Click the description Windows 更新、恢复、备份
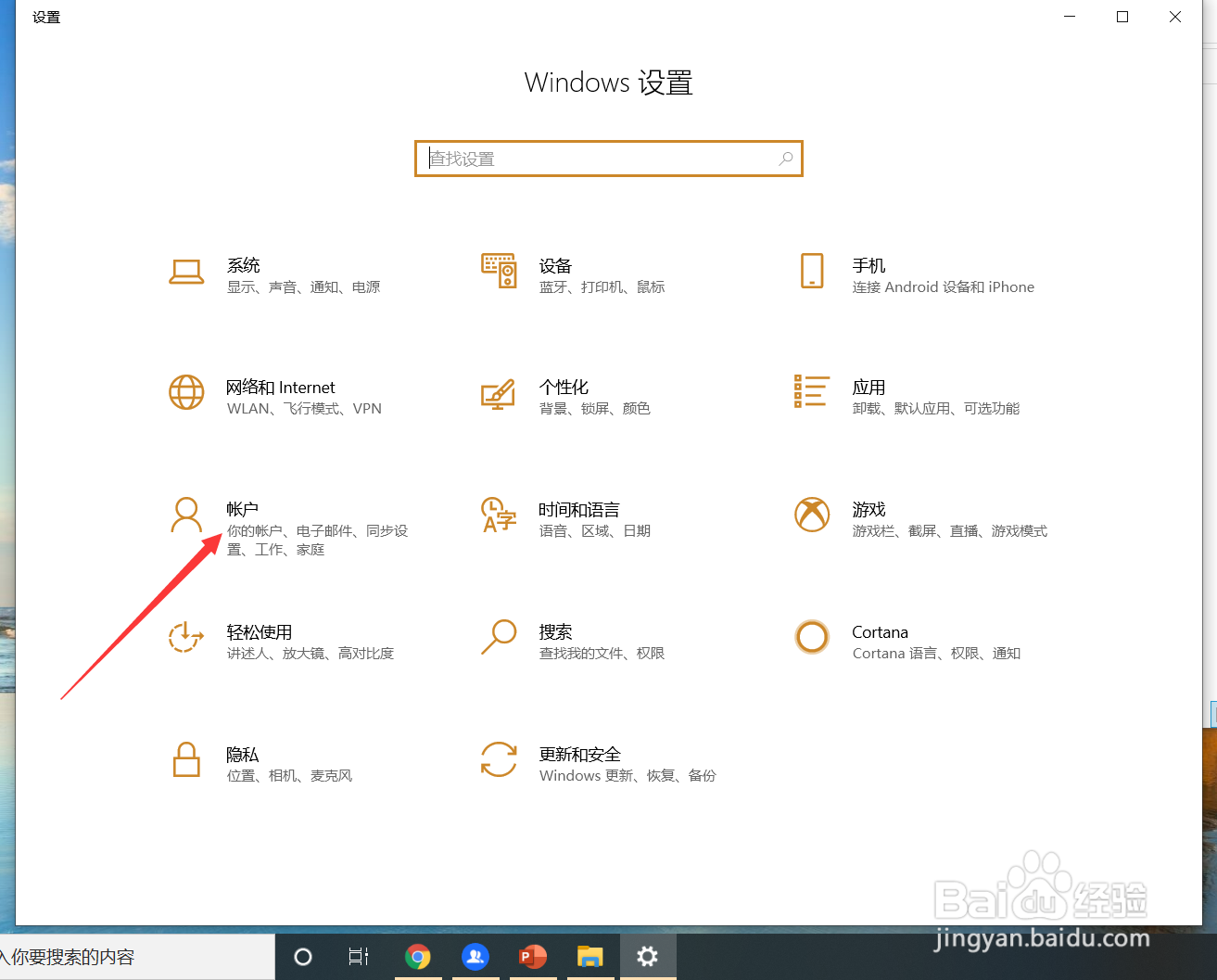Image resolution: width=1217 pixels, height=980 pixels. [x=628, y=776]
